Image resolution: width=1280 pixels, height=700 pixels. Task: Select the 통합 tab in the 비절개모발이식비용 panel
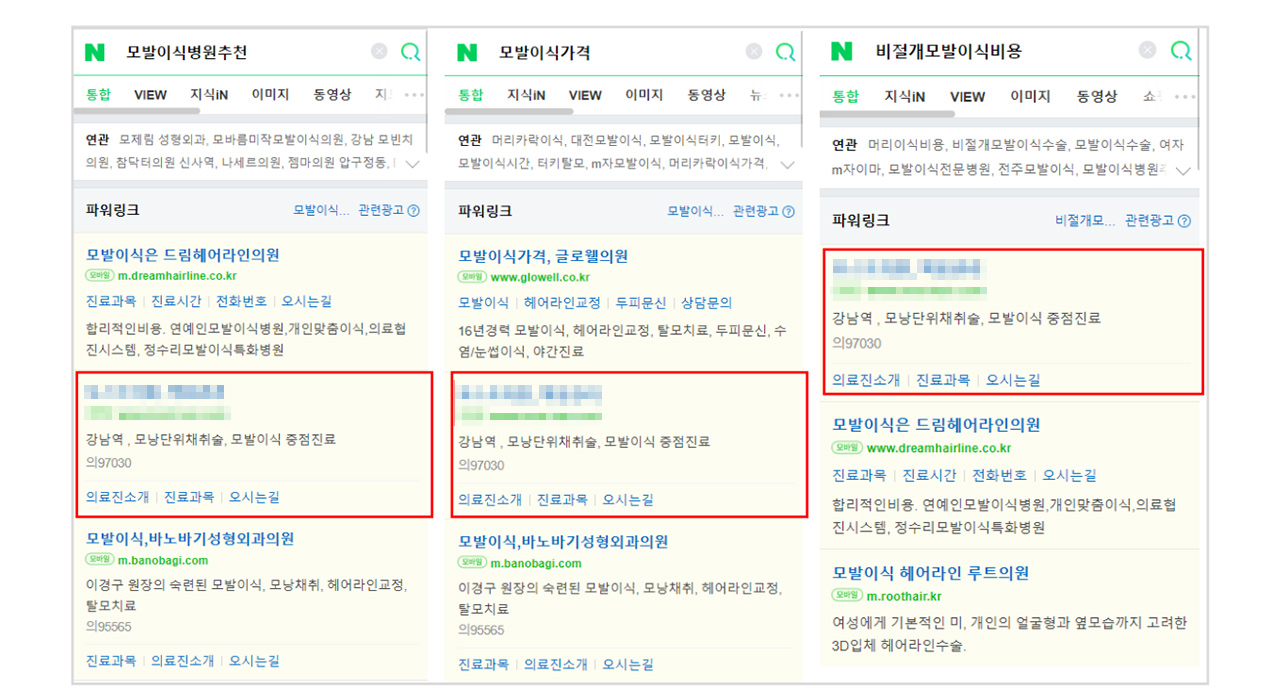846,97
